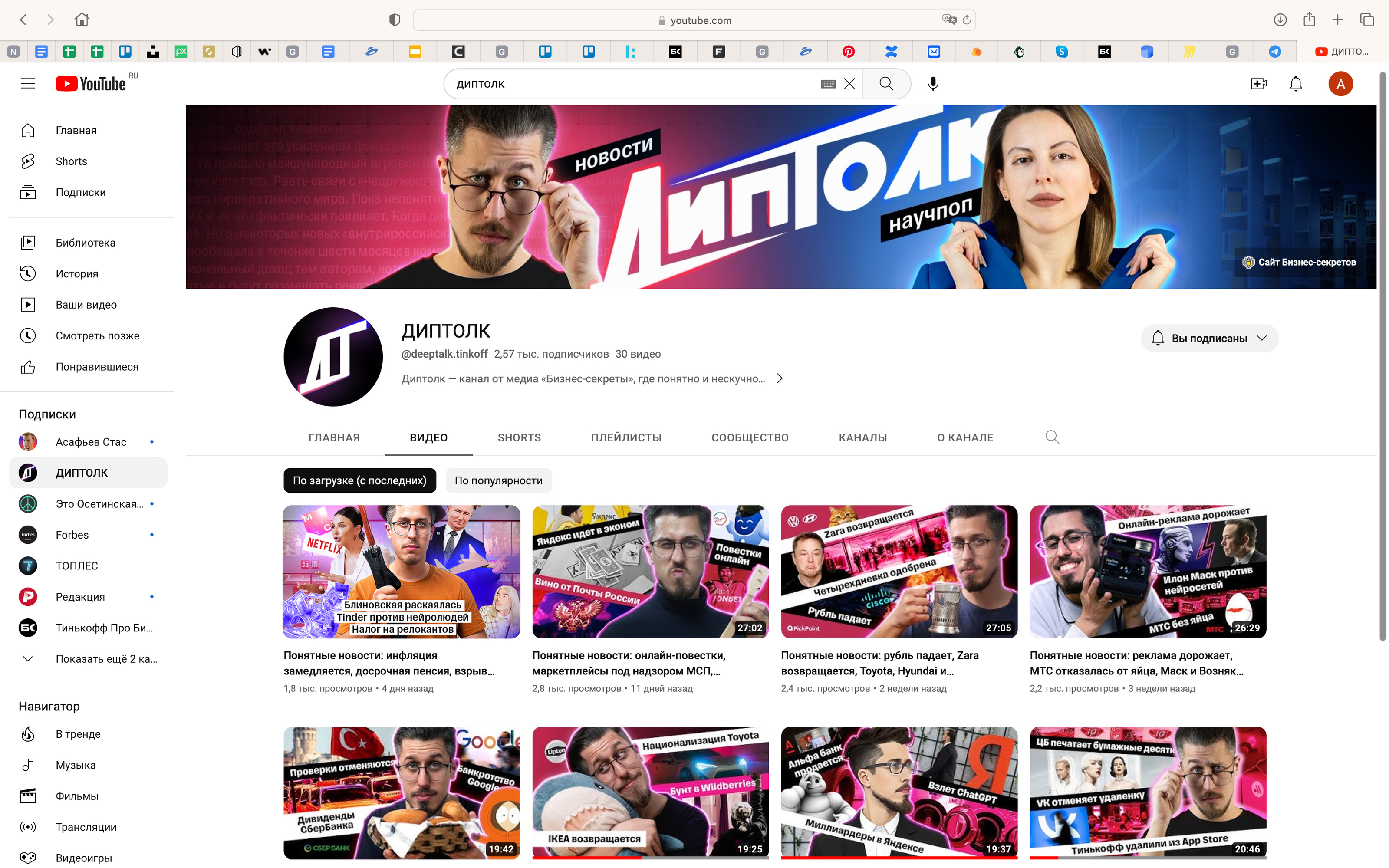Switch to the ПЛЕЙЛИСТЫ tab
Image resolution: width=1389 pixels, height=868 pixels.
click(x=625, y=437)
